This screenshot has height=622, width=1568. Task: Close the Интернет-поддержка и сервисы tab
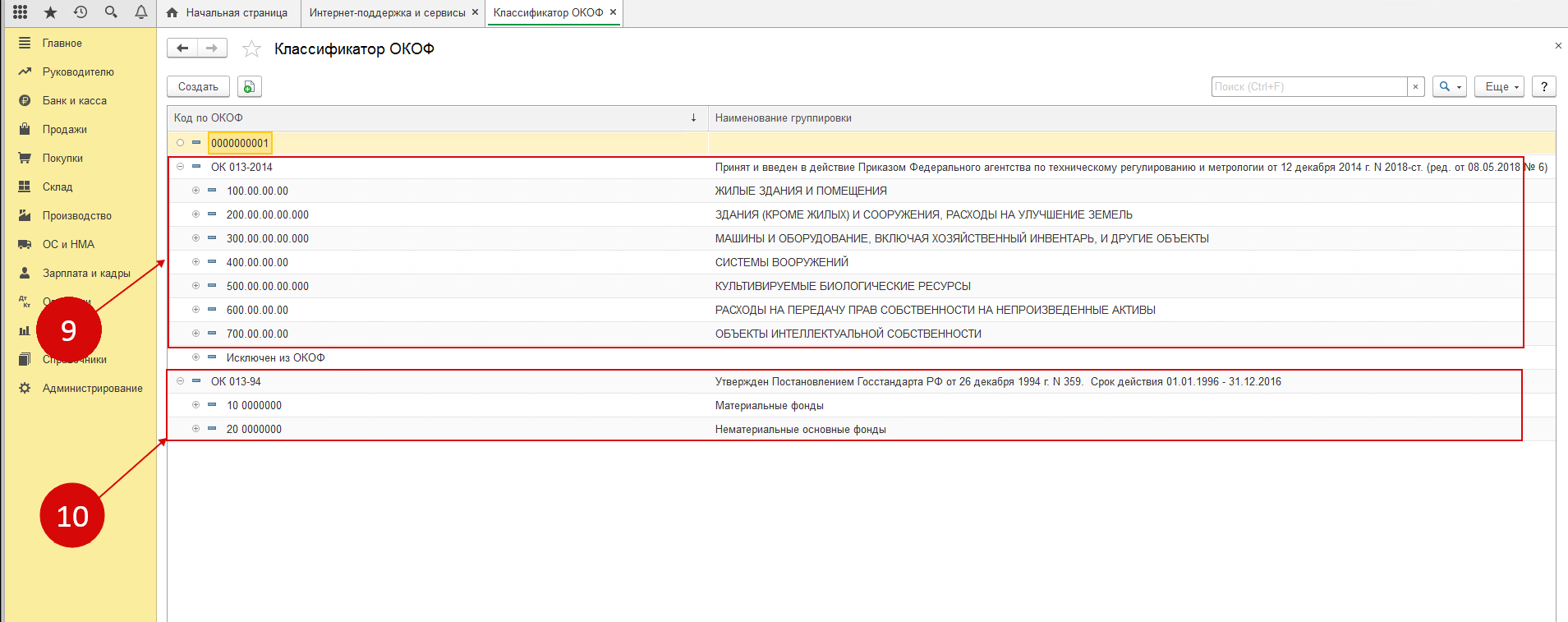[x=475, y=12]
